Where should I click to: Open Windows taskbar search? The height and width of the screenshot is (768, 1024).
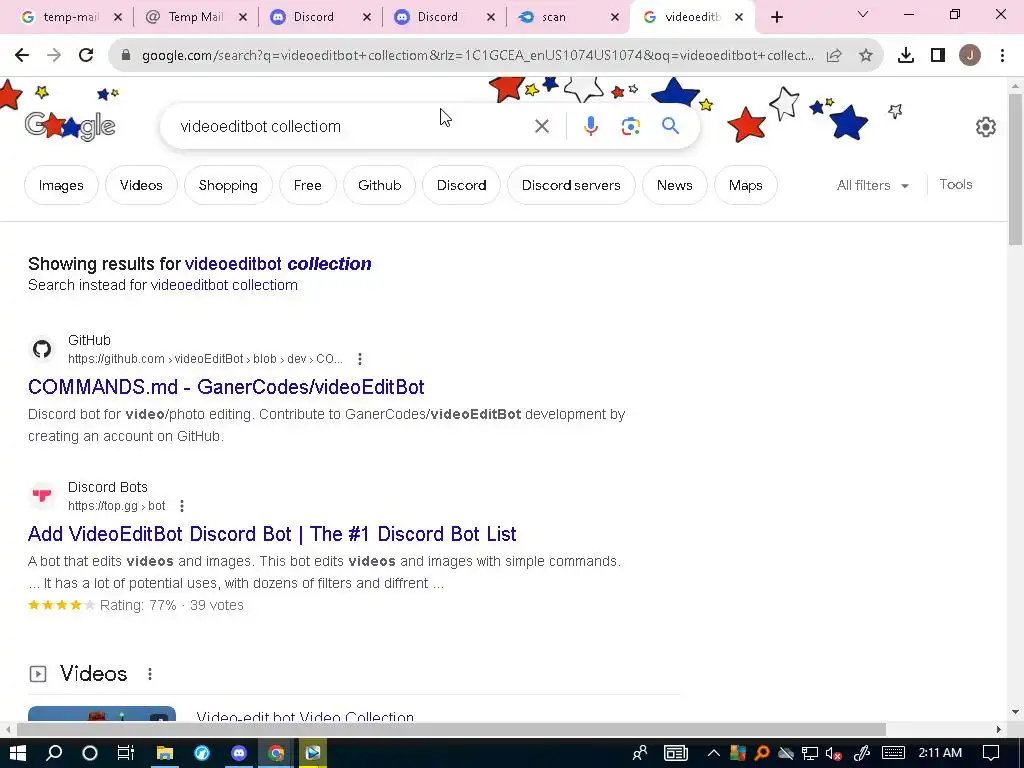point(54,753)
